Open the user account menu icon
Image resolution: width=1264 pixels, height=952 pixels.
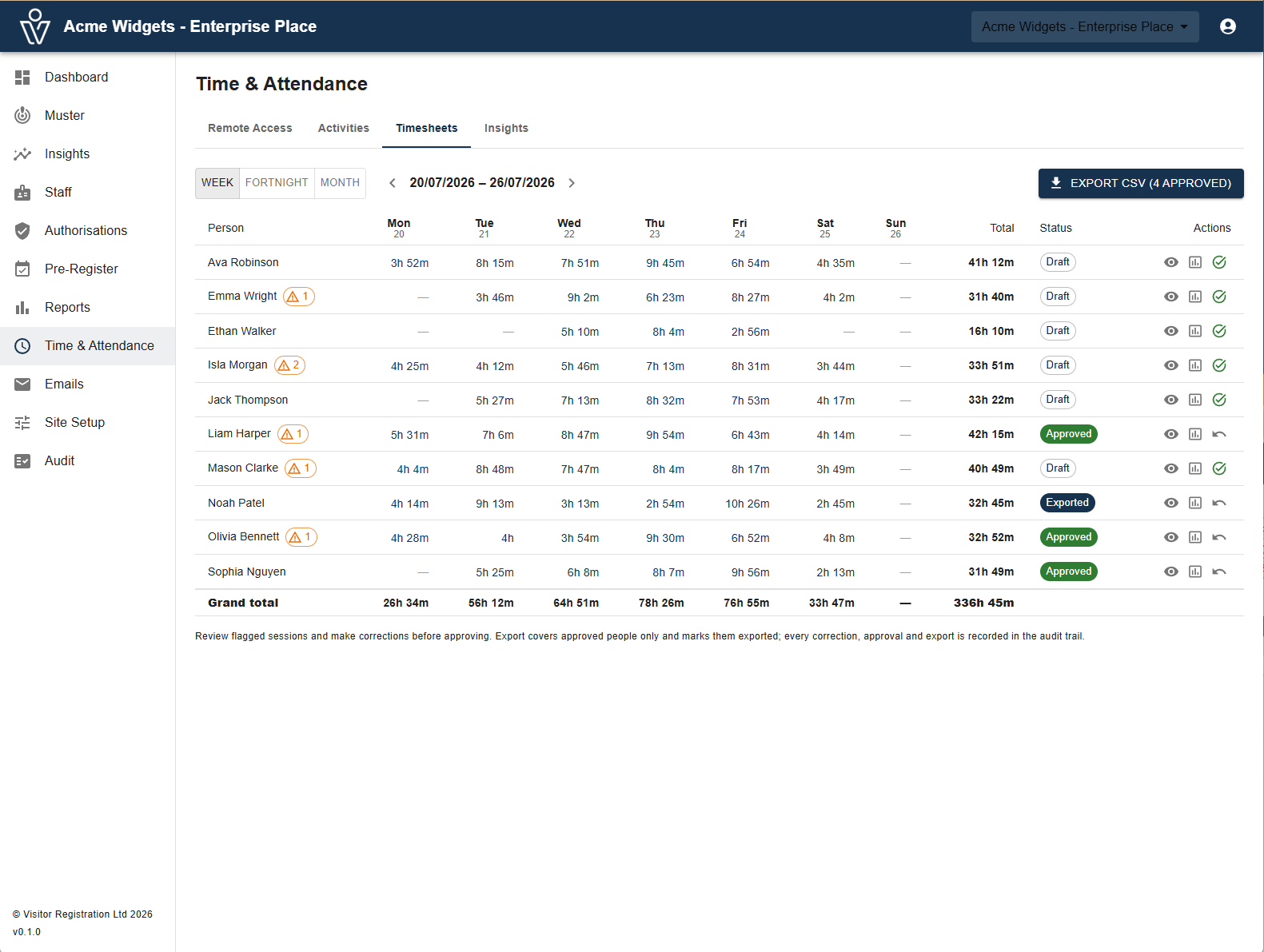[1228, 26]
